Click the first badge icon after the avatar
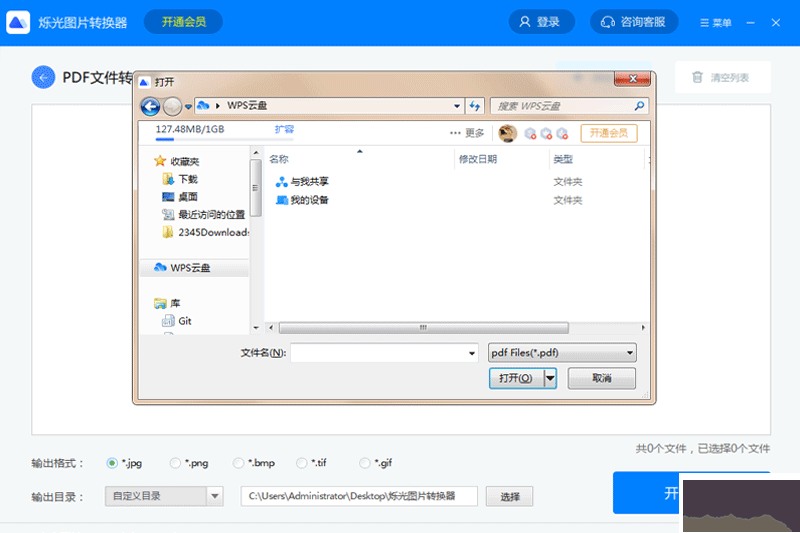The width and height of the screenshot is (800, 533). click(x=531, y=134)
